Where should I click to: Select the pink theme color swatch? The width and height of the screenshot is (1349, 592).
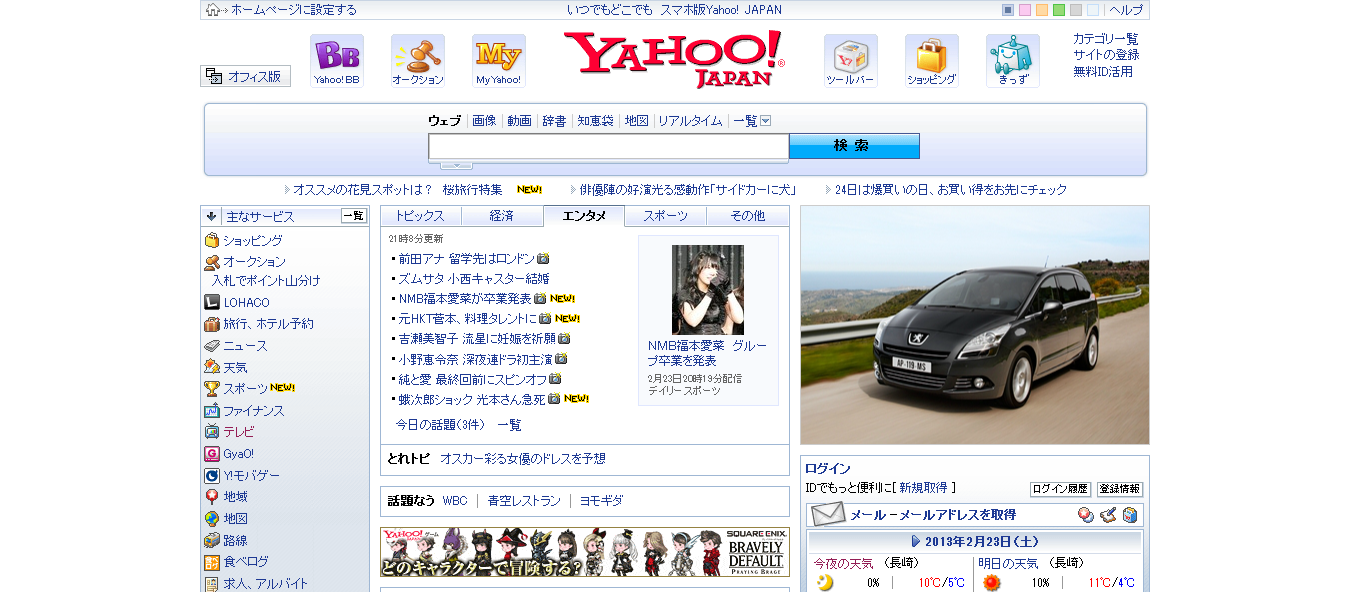point(1025,10)
